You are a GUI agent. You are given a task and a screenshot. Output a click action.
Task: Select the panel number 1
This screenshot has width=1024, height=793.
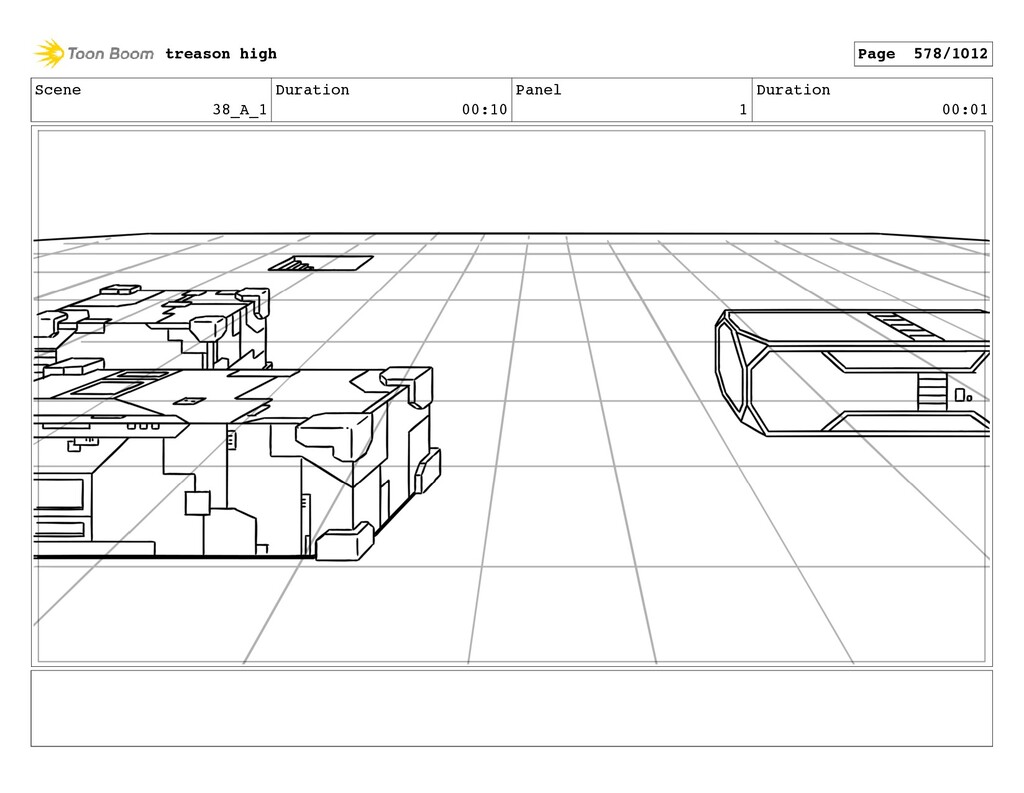743,110
